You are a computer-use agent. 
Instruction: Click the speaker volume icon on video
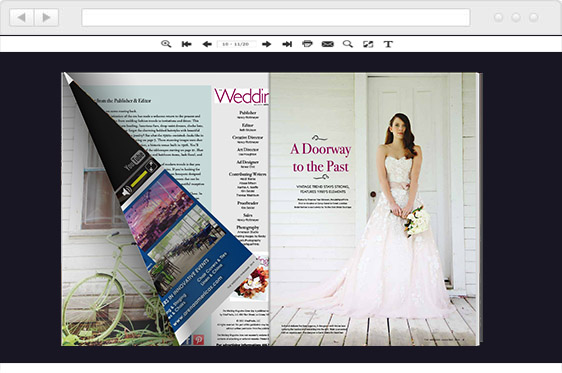126,192
